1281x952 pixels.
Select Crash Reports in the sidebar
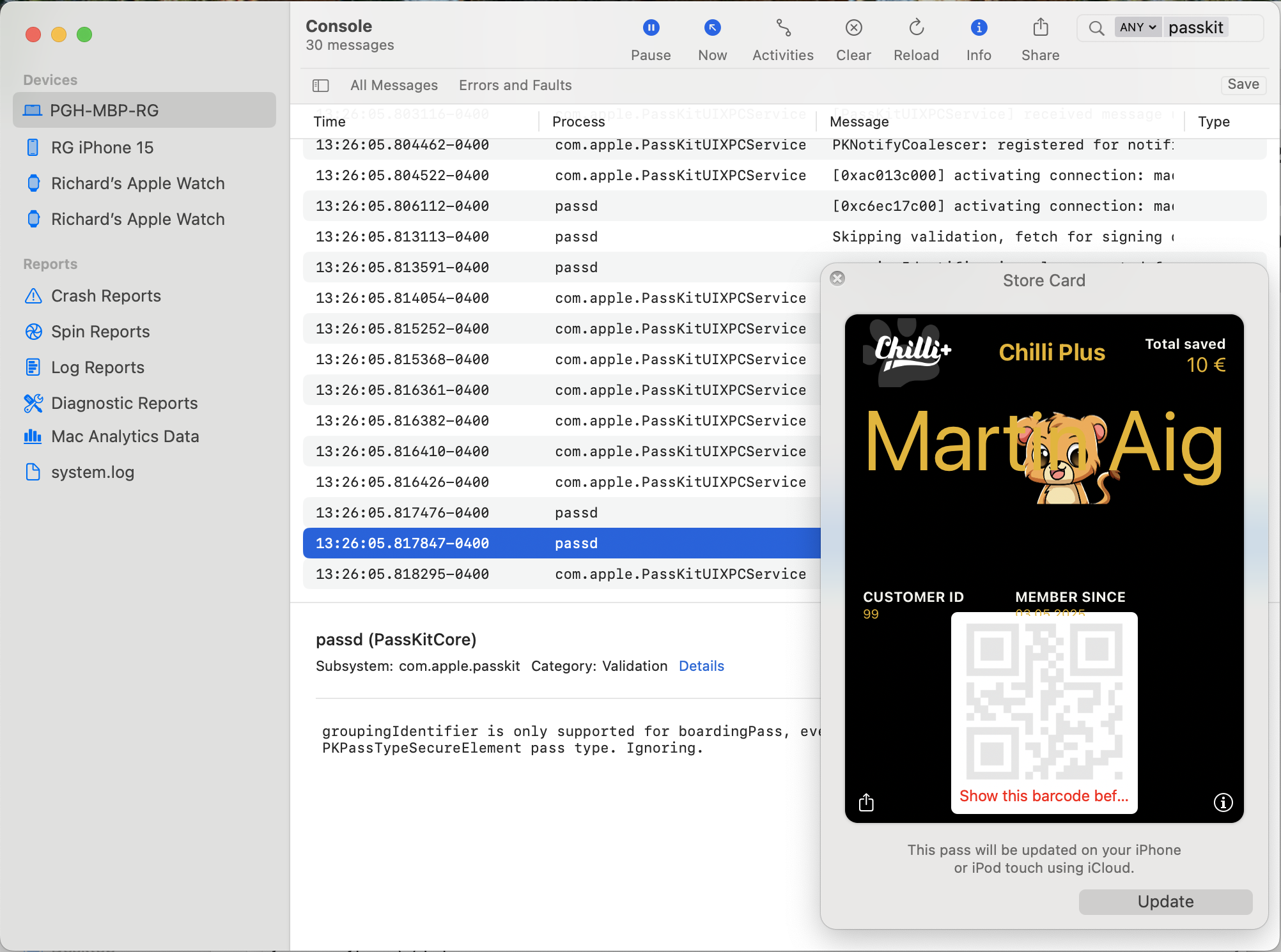tap(105, 296)
